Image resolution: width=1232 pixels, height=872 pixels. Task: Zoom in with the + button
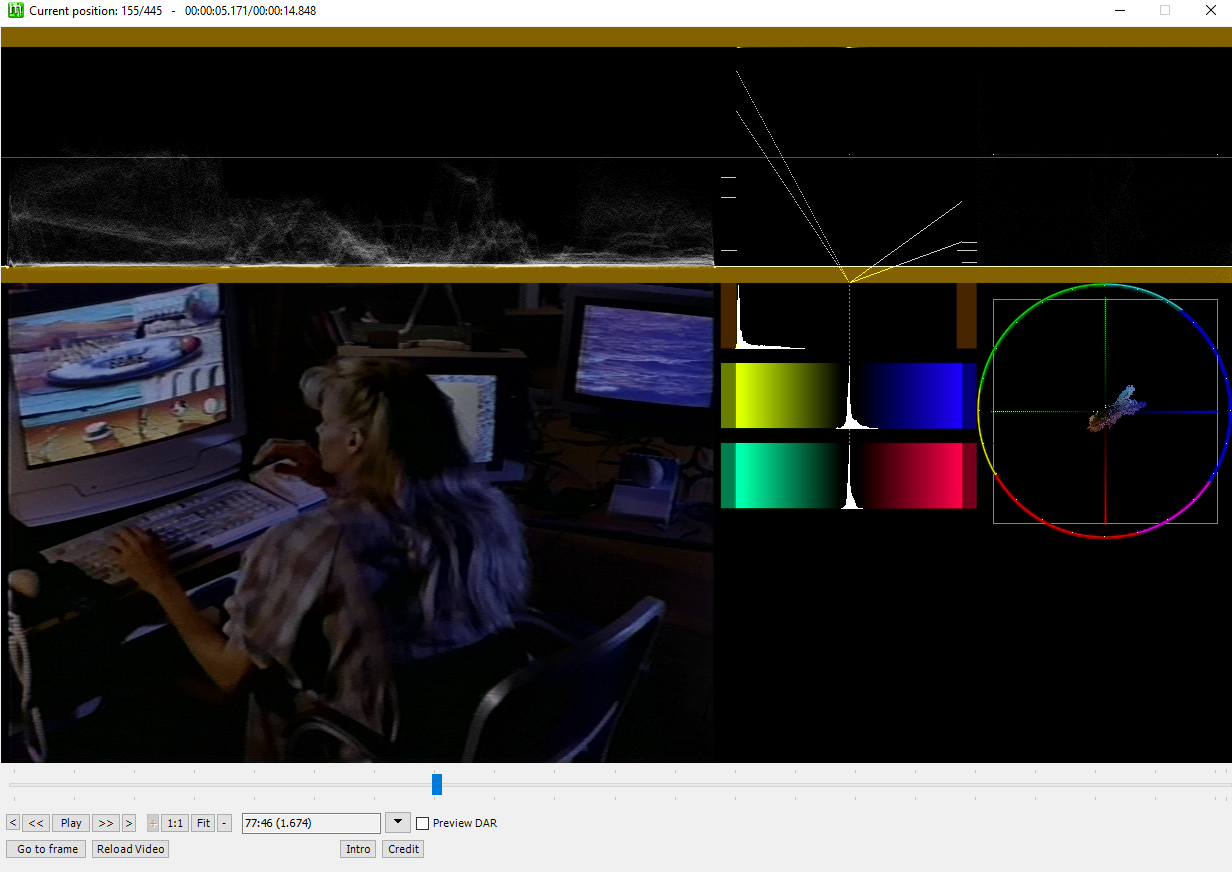153,823
